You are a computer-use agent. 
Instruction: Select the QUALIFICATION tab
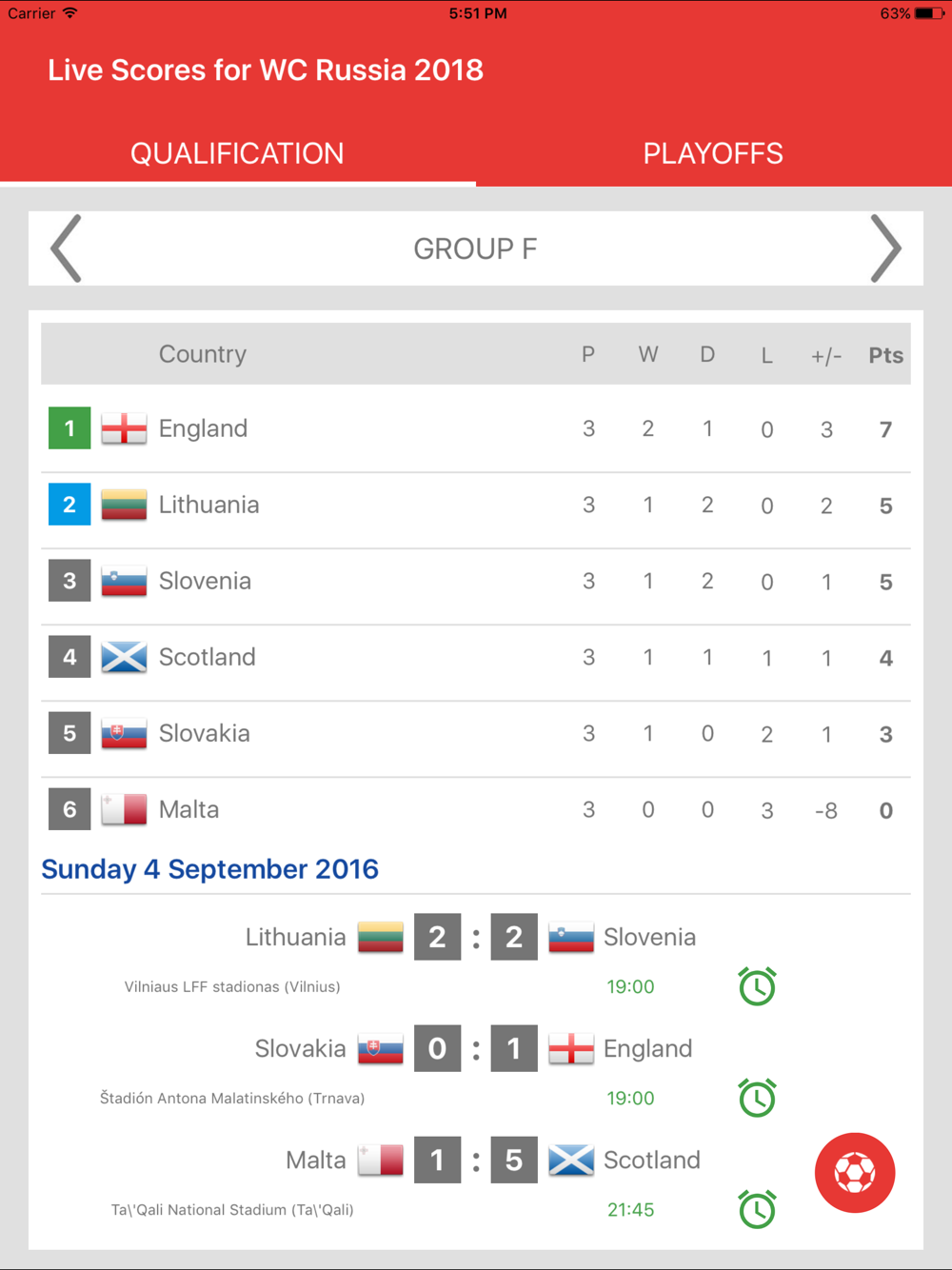tap(237, 153)
